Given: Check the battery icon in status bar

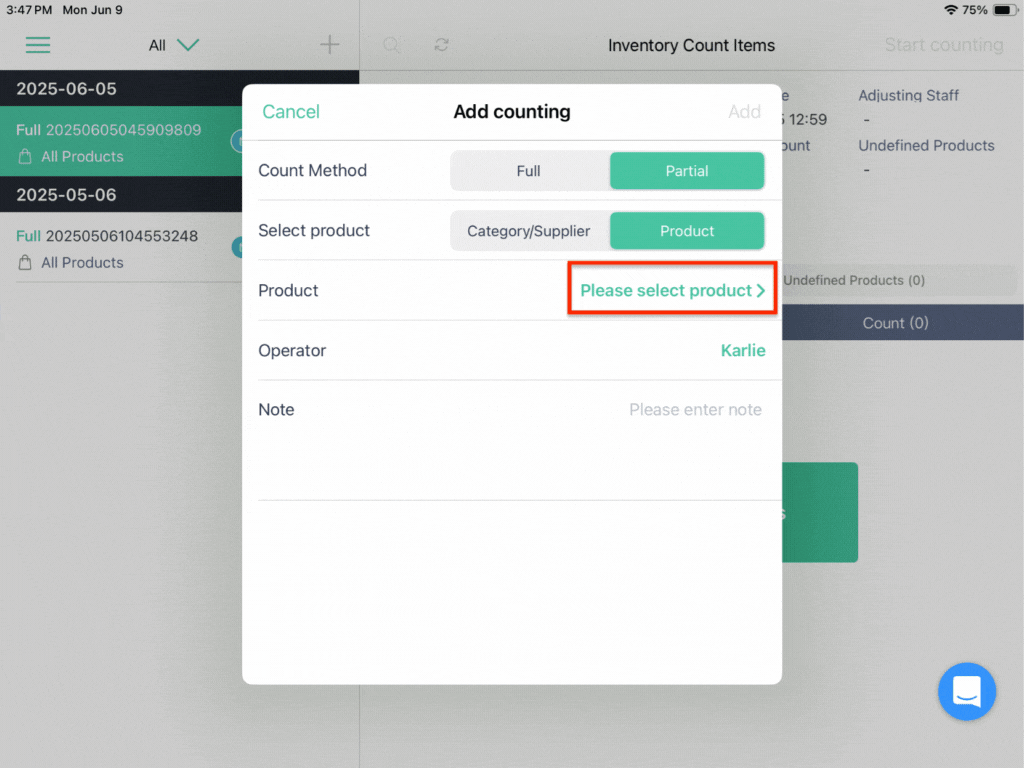Looking at the screenshot, I should [x=1004, y=10].
